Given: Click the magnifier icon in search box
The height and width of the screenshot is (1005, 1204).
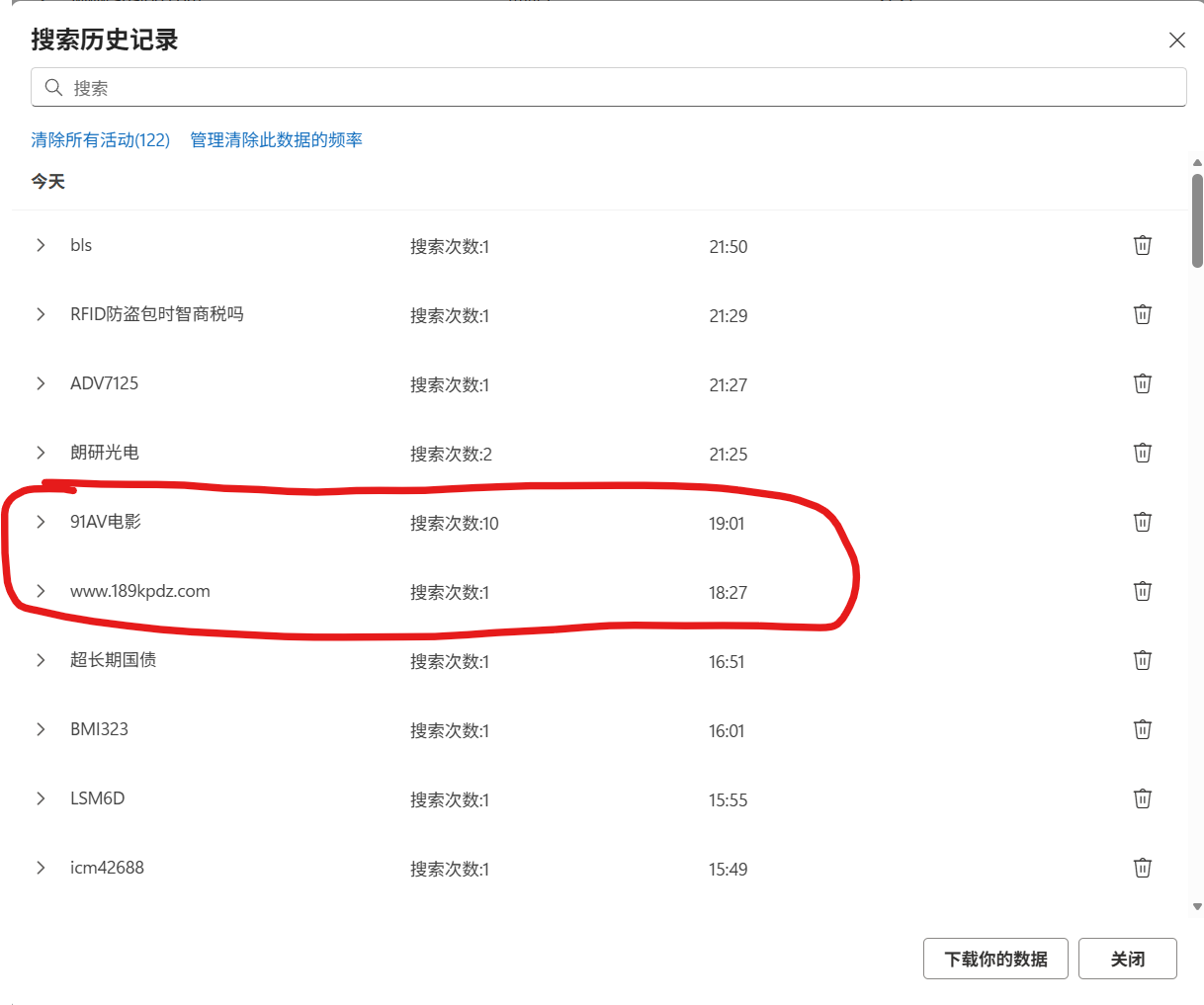Looking at the screenshot, I should pyautogui.click(x=53, y=88).
